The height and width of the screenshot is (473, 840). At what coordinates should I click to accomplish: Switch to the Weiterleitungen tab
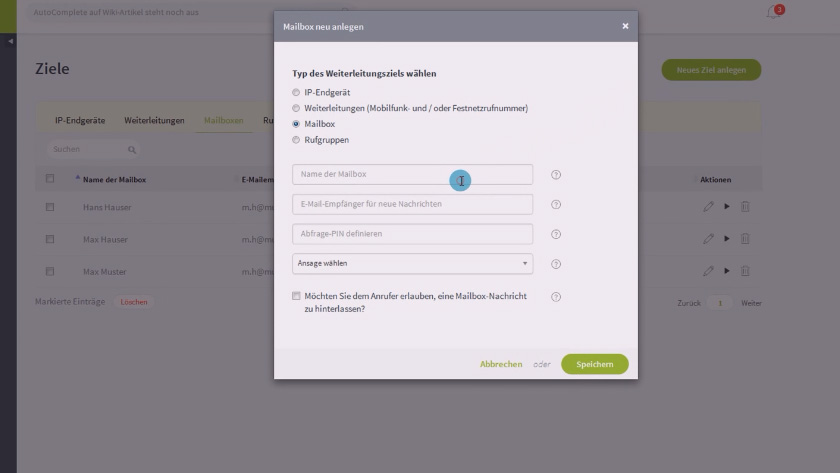(x=154, y=121)
